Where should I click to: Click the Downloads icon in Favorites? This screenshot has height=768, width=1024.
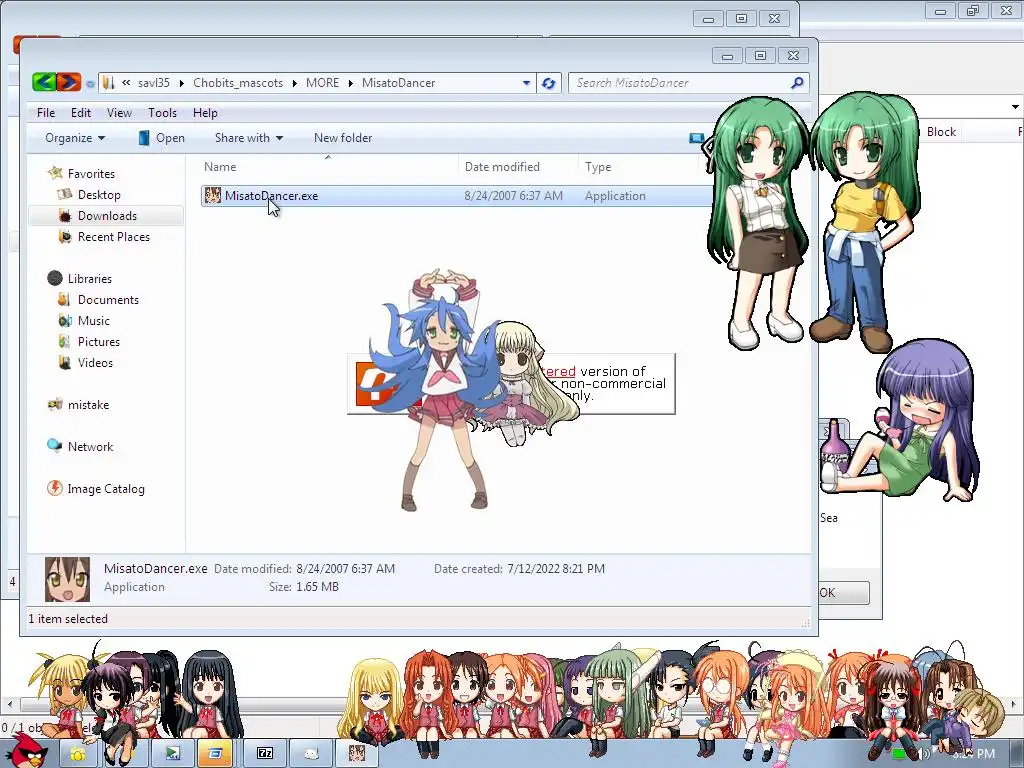point(65,216)
